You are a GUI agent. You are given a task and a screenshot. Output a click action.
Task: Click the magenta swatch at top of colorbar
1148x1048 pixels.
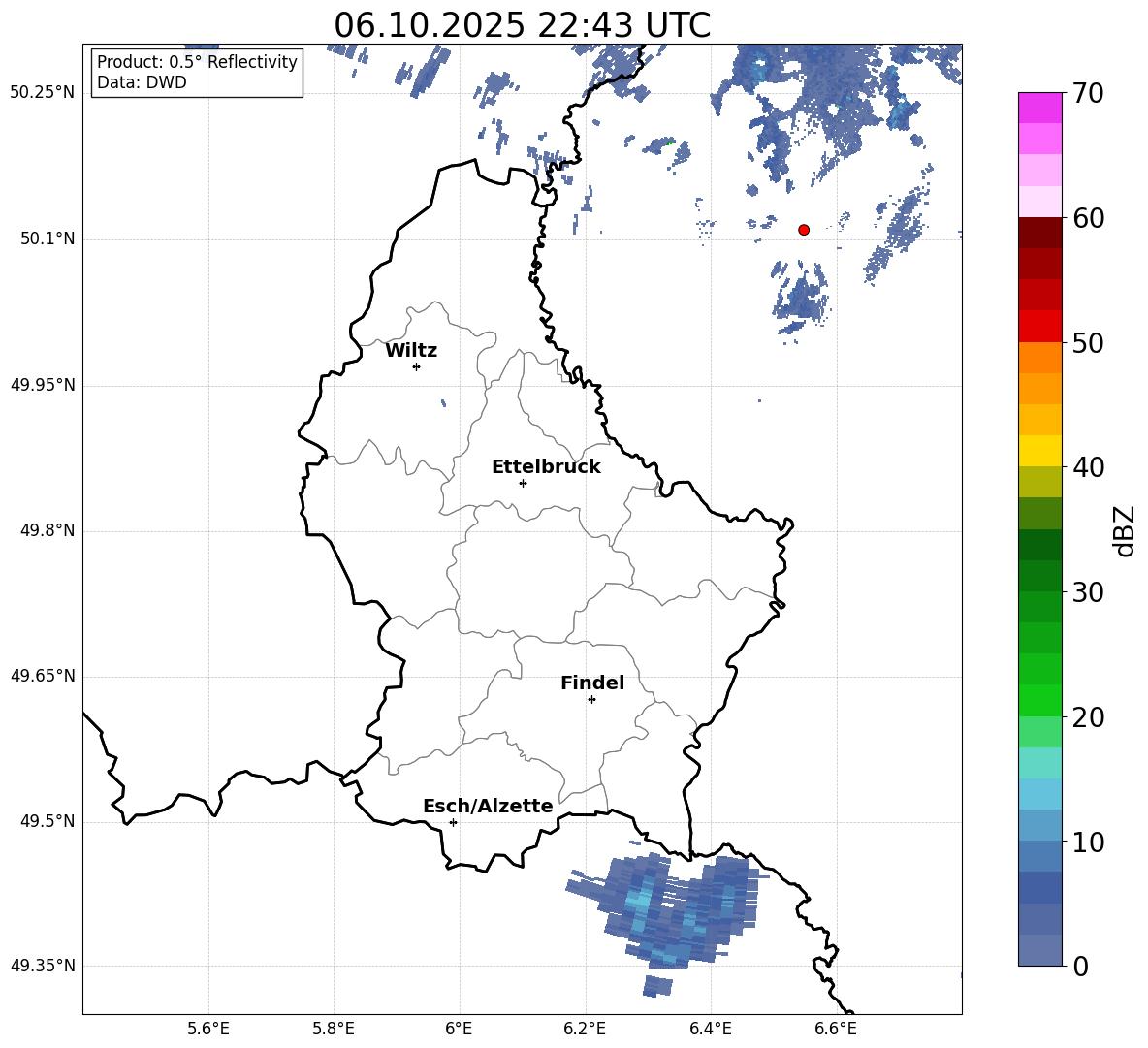1039,108
